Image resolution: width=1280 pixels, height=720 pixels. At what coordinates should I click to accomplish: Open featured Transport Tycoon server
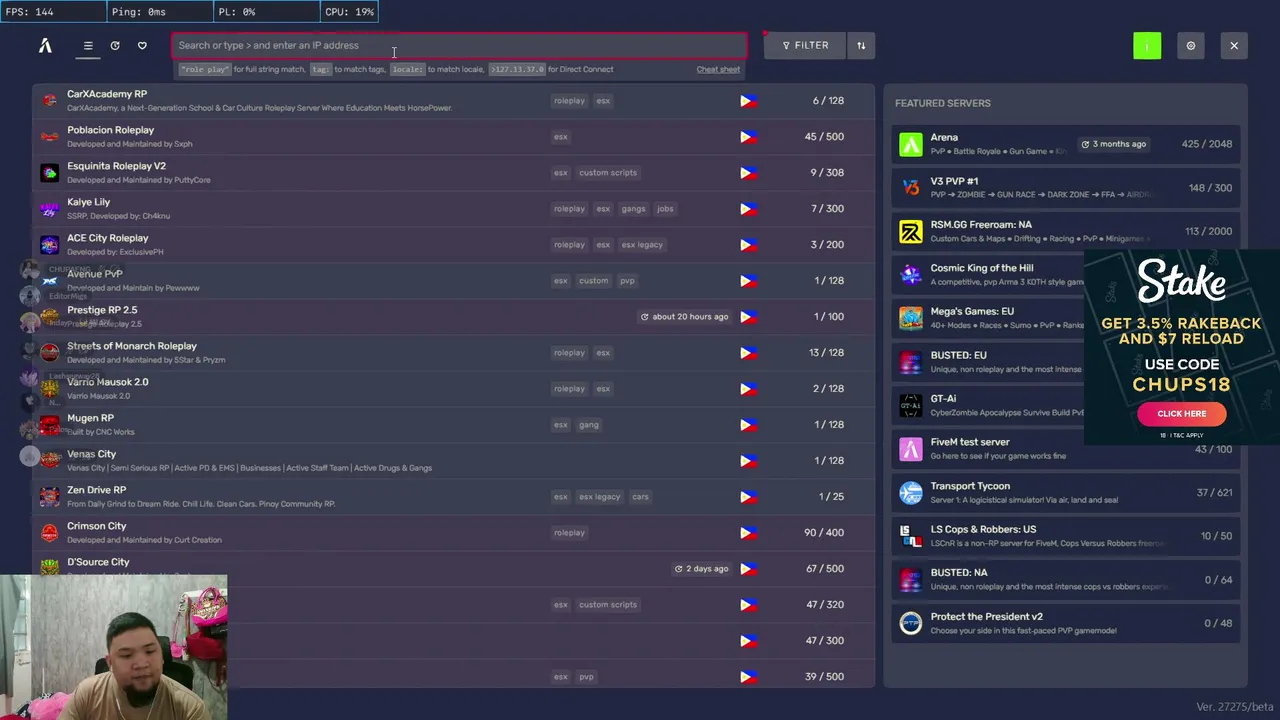tap(1066, 492)
